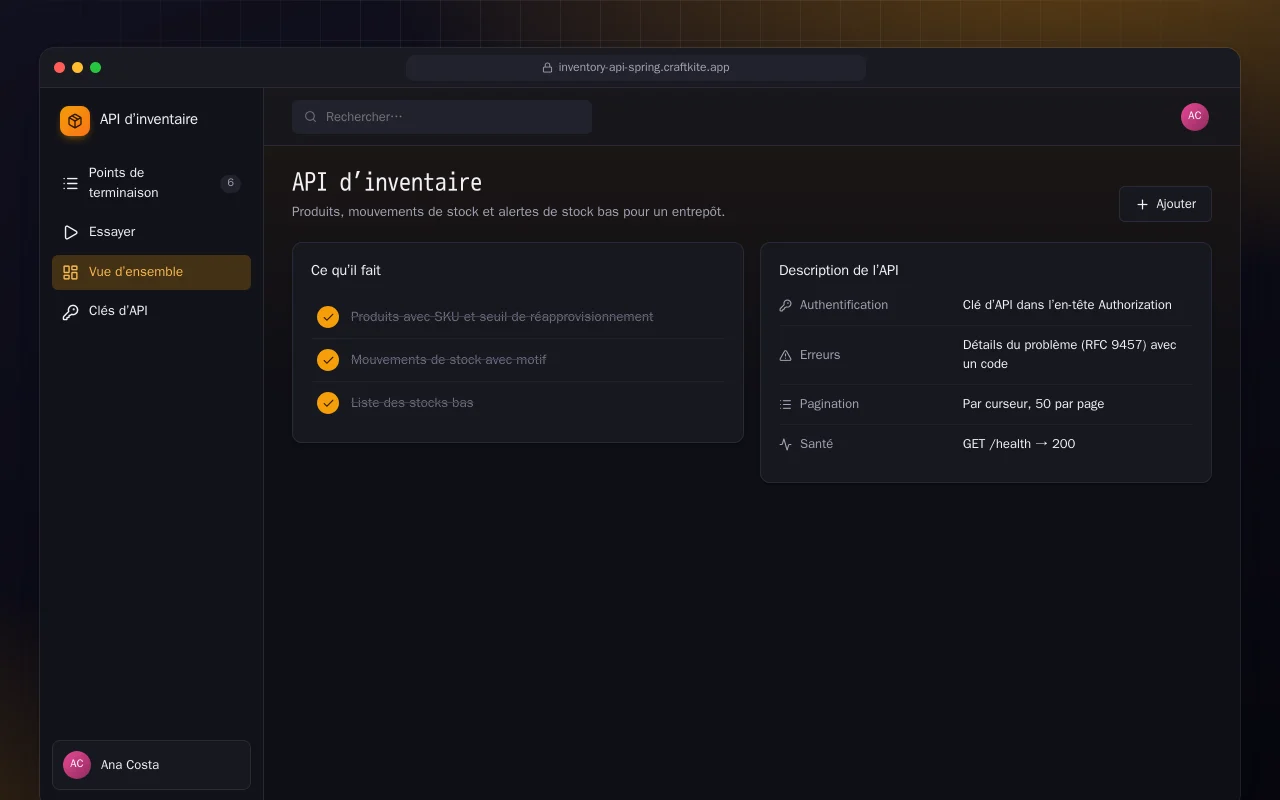Click the plus icon on the Ajouter button
This screenshot has height=800, width=1280.
pos(1142,204)
